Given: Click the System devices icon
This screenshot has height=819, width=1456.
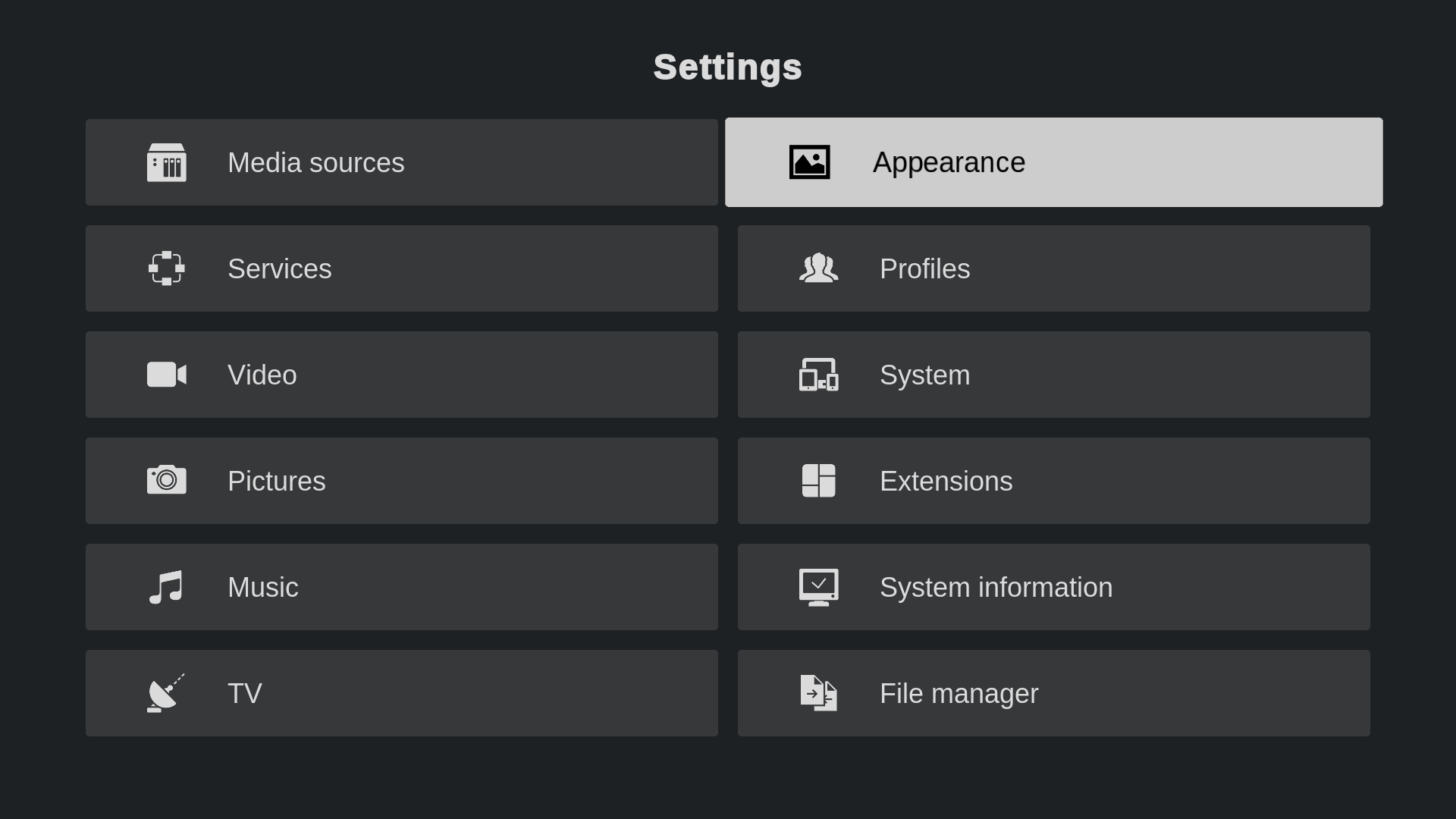Looking at the screenshot, I should pos(818,375).
